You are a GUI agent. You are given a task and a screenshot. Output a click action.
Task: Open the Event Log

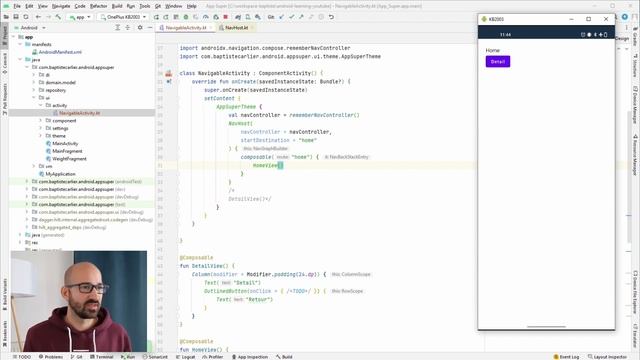pyautogui.click(x=566, y=357)
